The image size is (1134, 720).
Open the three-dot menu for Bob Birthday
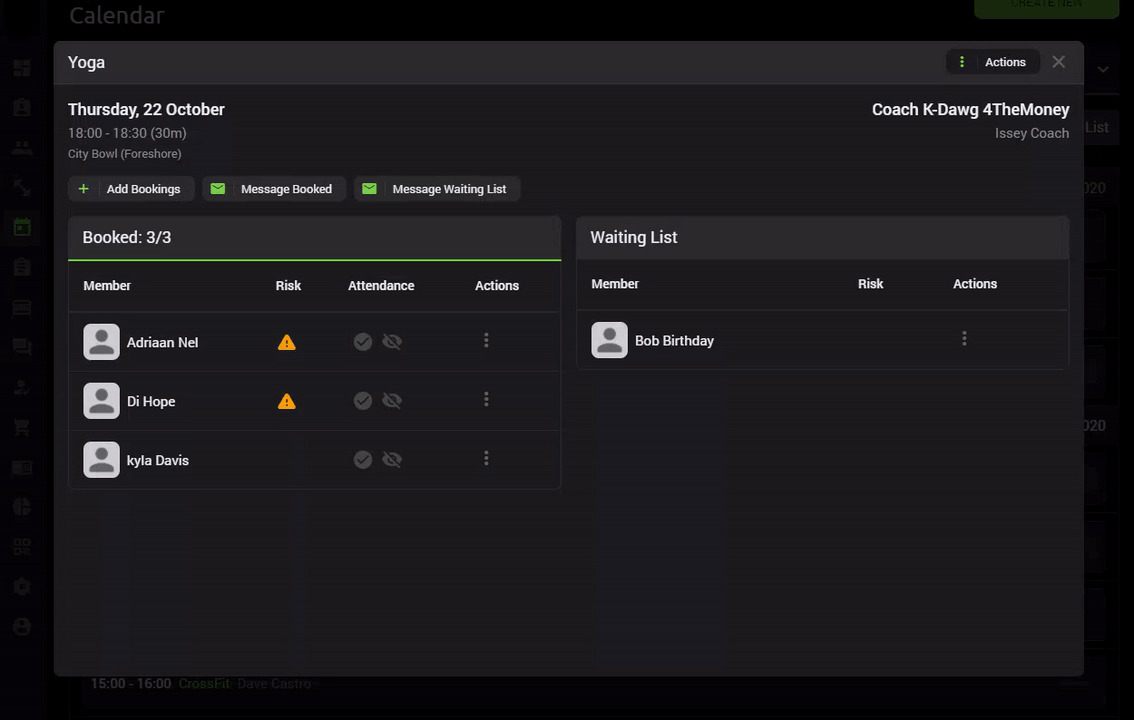tap(964, 338)
